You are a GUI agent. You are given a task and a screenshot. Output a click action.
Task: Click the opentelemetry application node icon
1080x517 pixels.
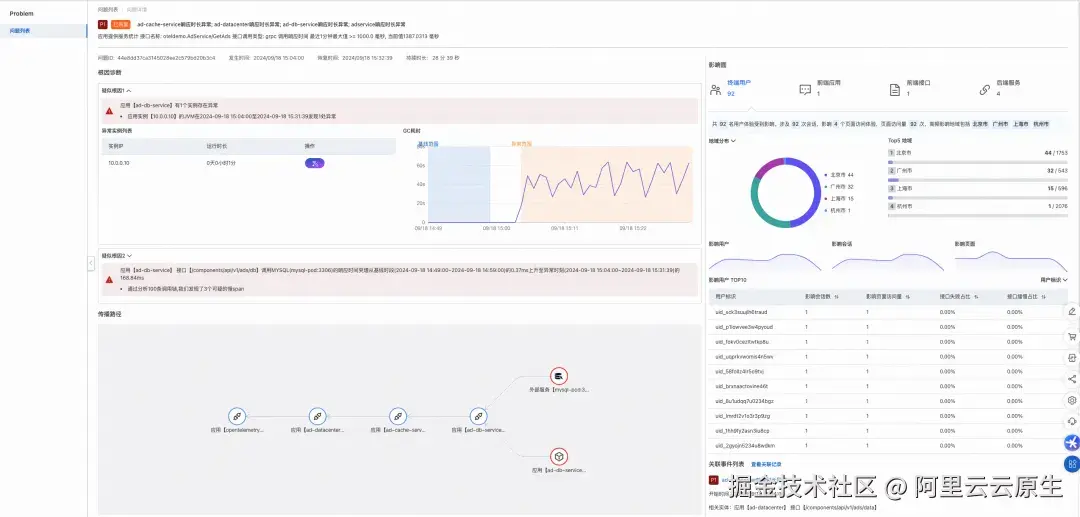coord(236,416)
